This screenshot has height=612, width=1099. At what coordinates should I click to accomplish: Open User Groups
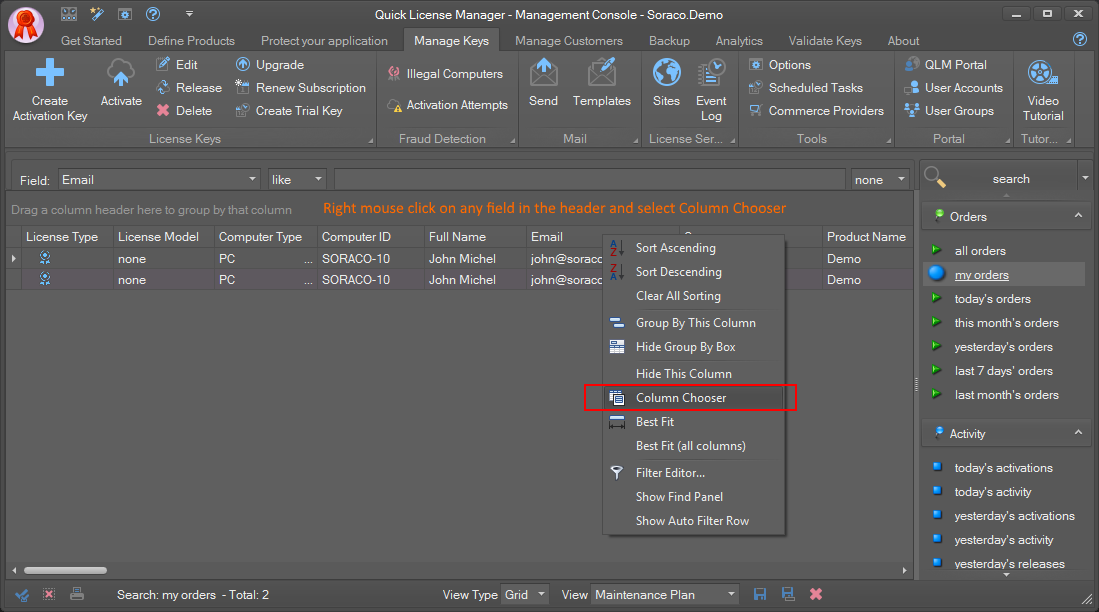point(949,111)
